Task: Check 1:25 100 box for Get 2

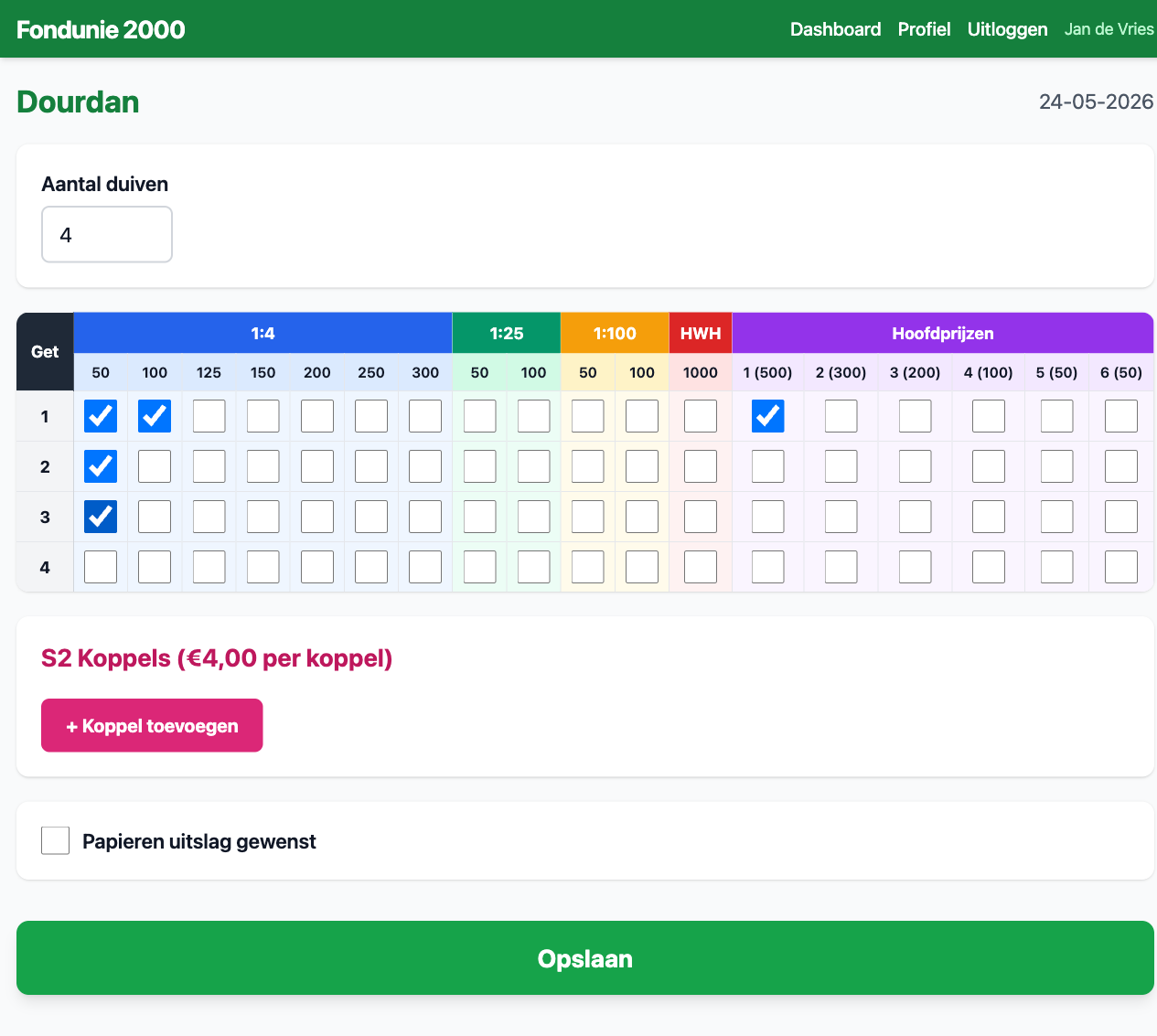Action: click(534, 466)
